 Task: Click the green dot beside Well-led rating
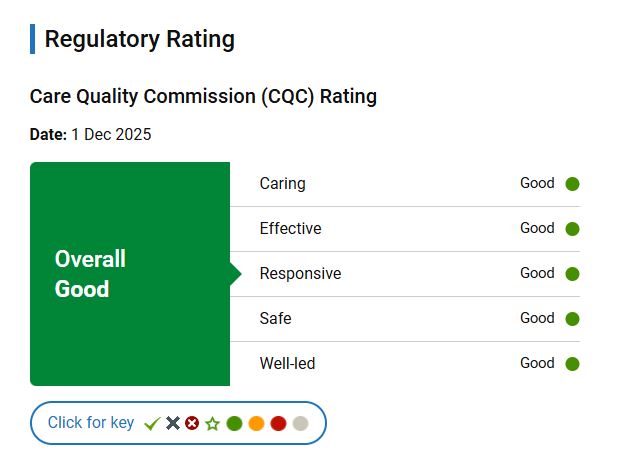pyautogui.click(x=572, y=364)
